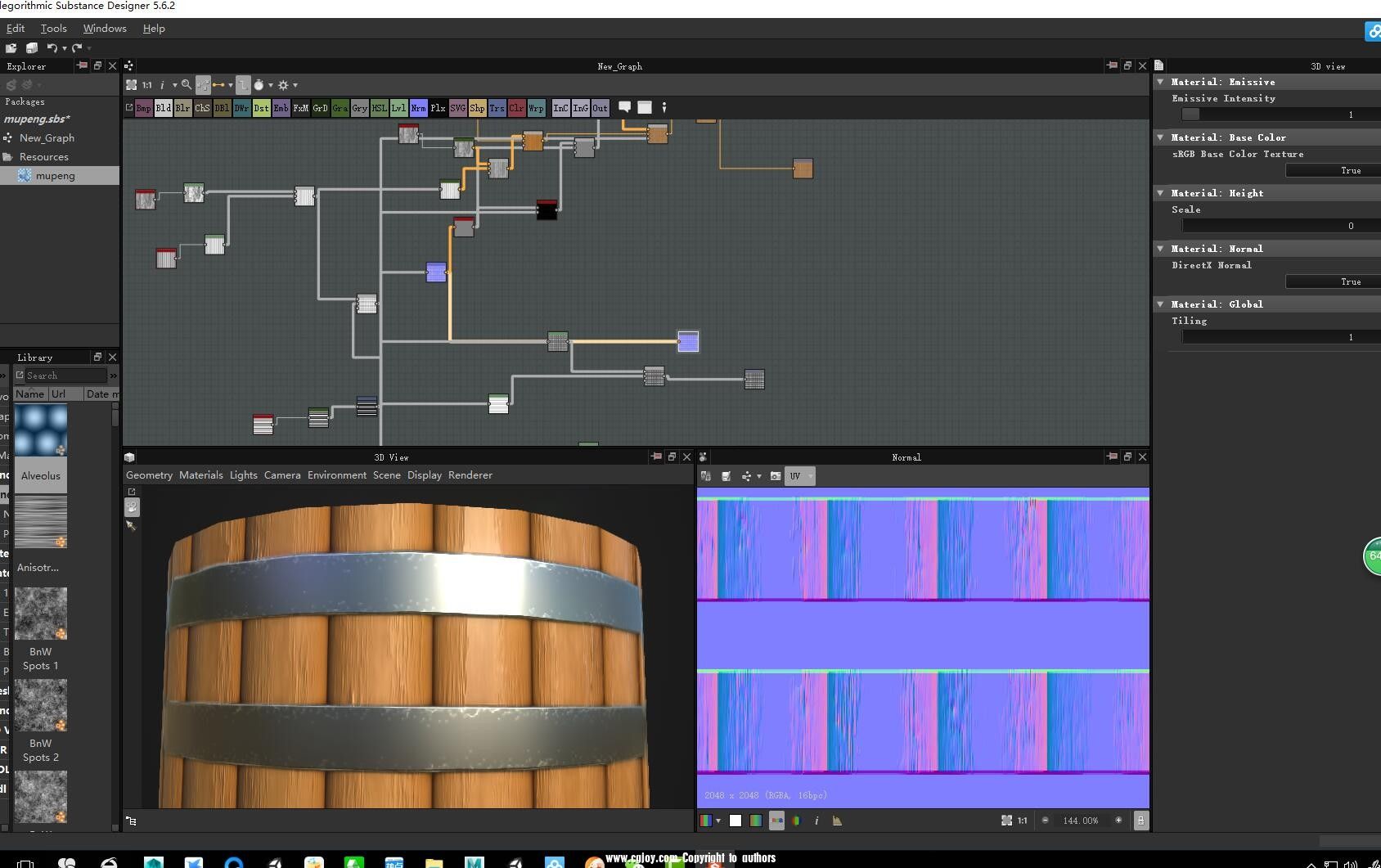The width and height of the screenshot is (1381, 868).
Task: Click the Levels (Lvl) node button
Action: [398, 108]
